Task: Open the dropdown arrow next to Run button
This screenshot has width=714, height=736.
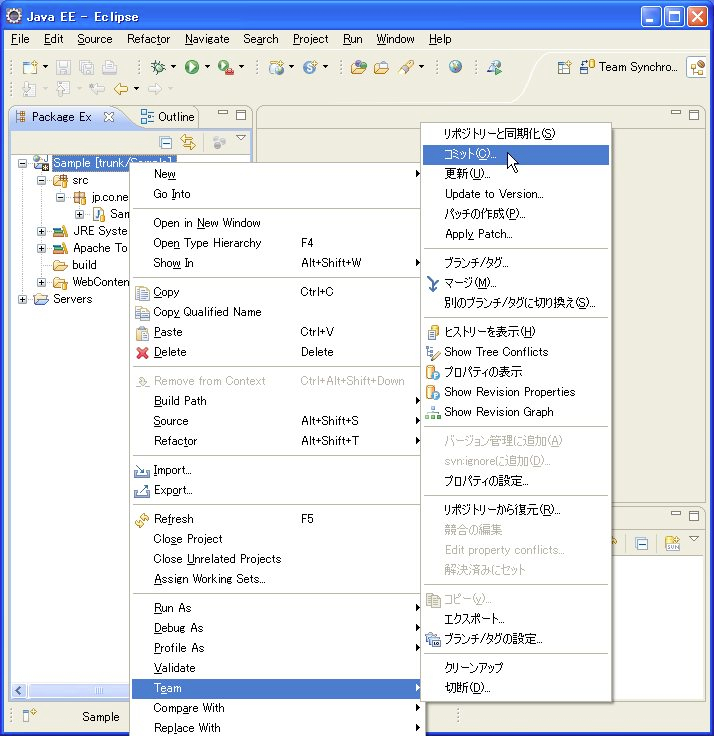Action: (x=207, y=67)
